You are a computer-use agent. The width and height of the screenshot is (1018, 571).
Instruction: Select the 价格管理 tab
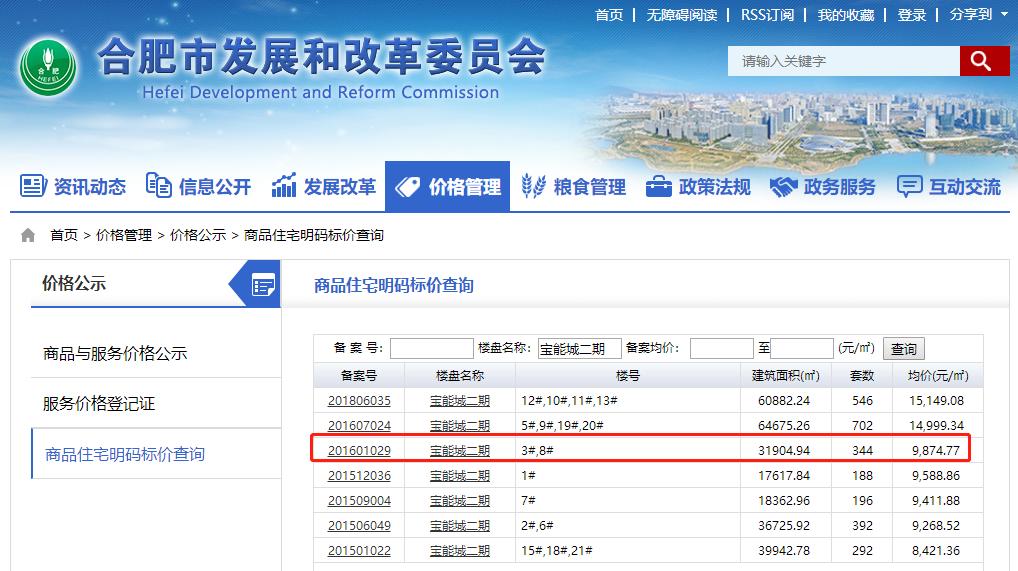[447, 186]
